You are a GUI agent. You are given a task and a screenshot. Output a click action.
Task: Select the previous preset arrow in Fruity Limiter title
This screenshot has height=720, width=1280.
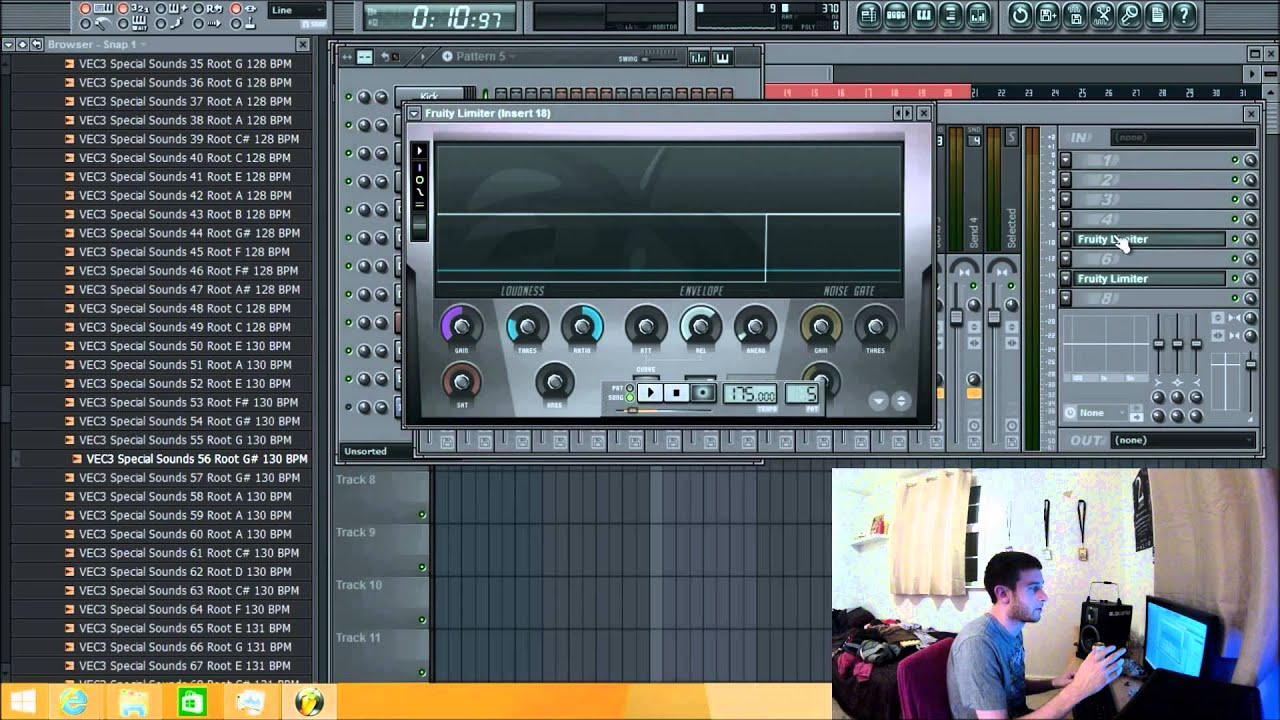click(x=898, y=113)
